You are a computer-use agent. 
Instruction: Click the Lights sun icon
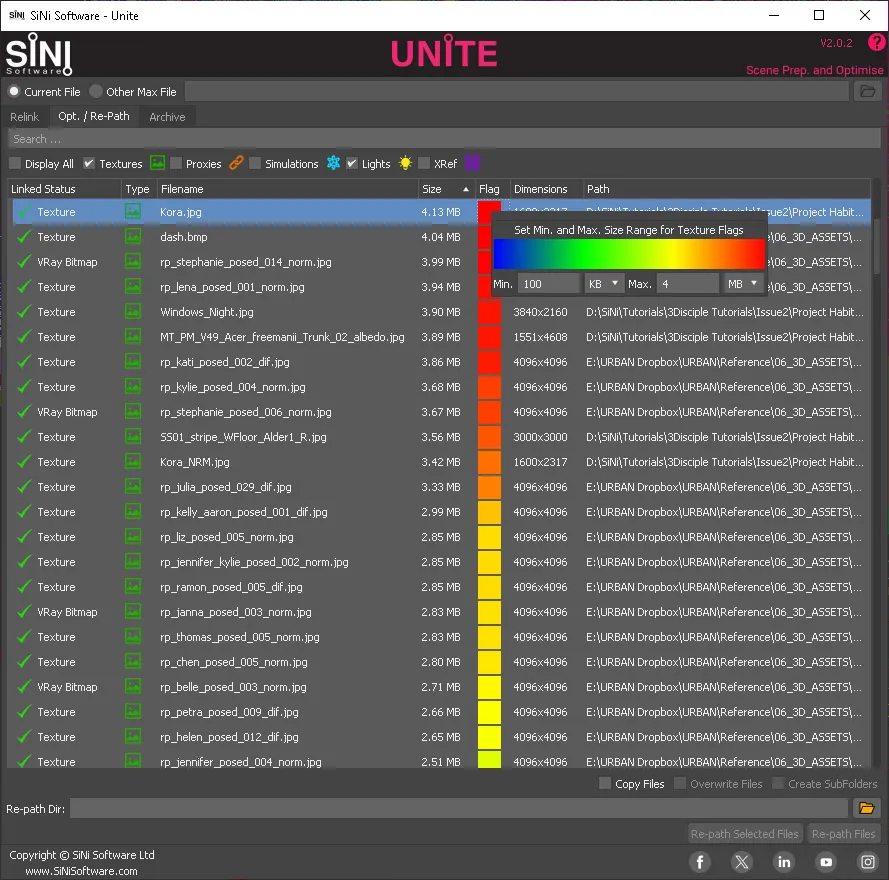point(405,163)
